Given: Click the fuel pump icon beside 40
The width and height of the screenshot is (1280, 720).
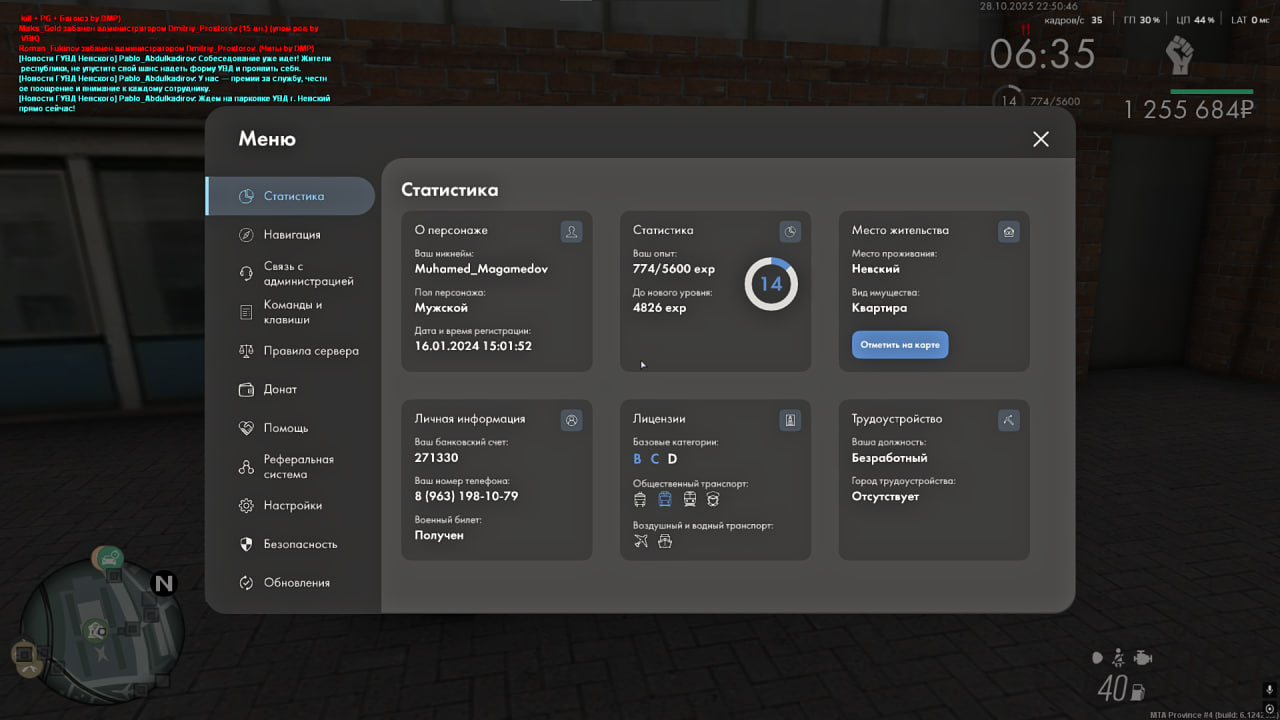Looking at the screenshot, I should tap(1136, 690).
